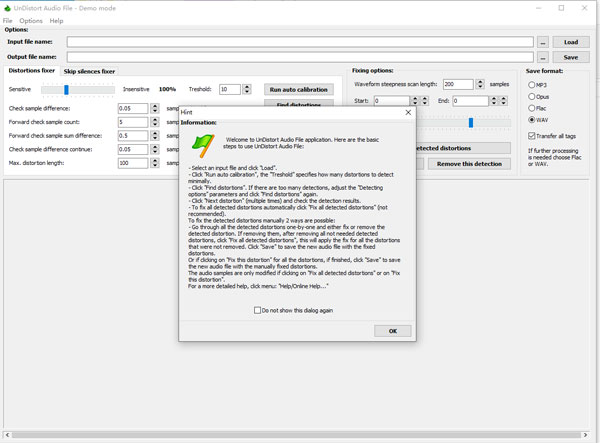This screenshot has height=443, width=600.
Task: Open the Options menu
Action: point(31,21)
